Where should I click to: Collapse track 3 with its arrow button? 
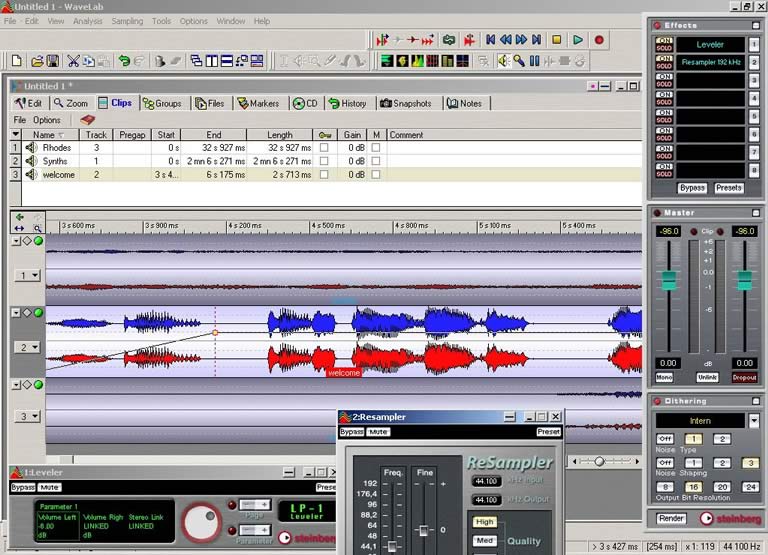(16, 385)
